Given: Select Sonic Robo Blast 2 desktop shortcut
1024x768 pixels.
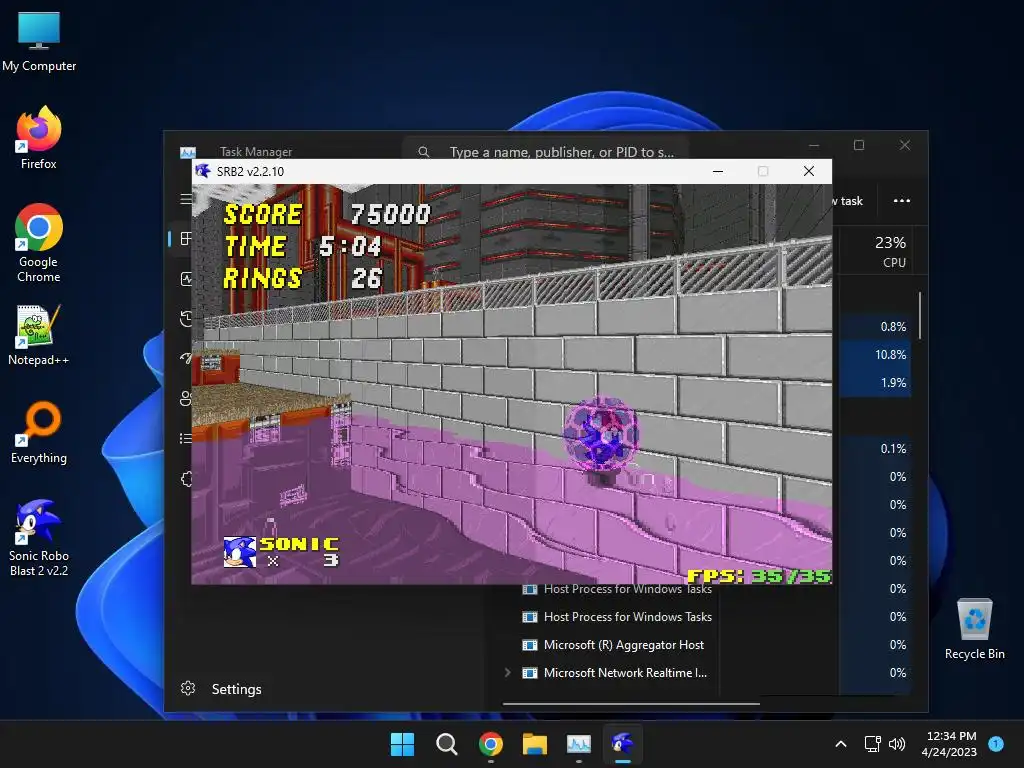Looking at the screenshot, I should click(x=39, y=538).
